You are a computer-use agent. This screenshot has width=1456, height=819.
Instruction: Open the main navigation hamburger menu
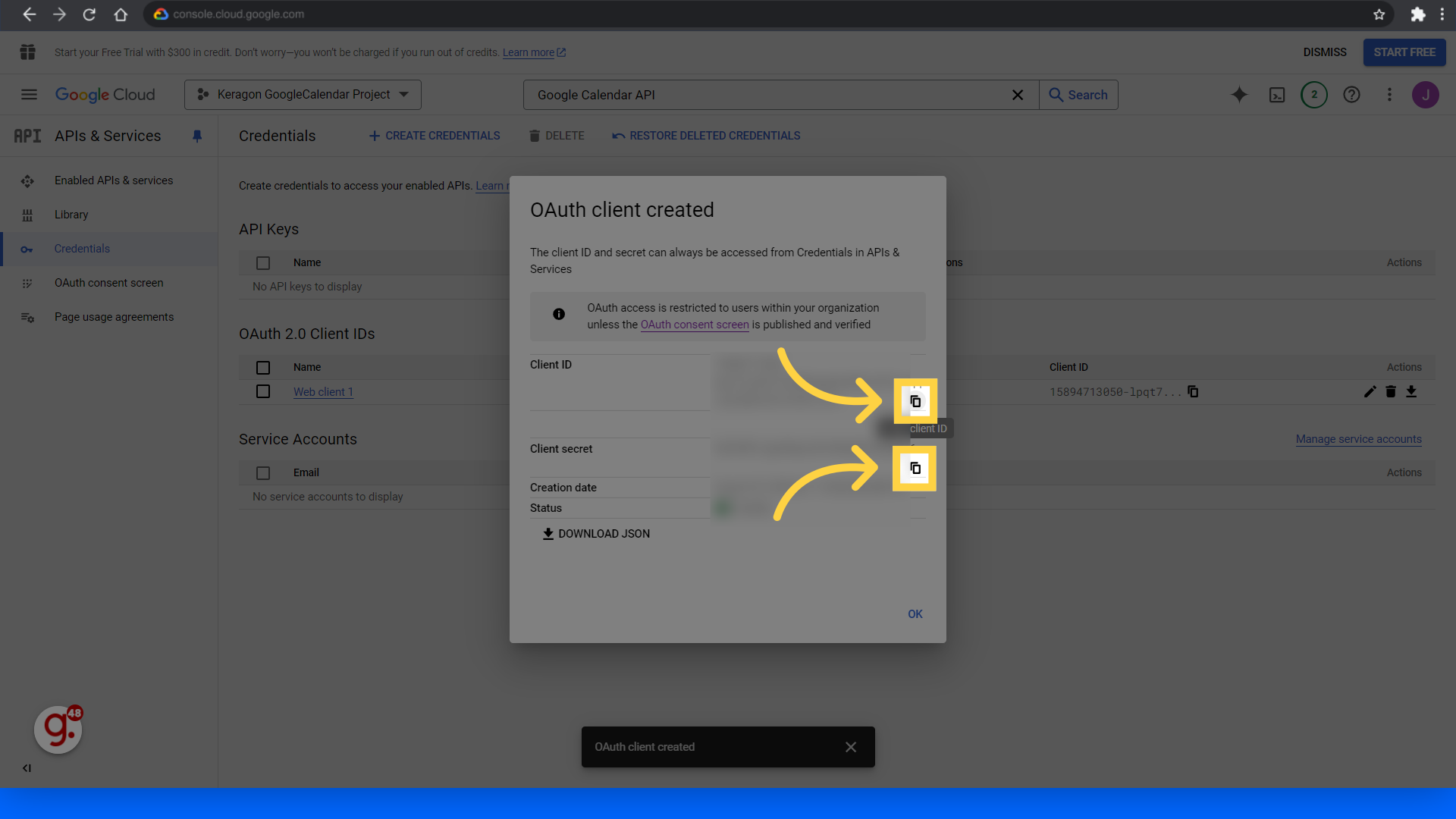pyautogui.click(x=29, y=95)
